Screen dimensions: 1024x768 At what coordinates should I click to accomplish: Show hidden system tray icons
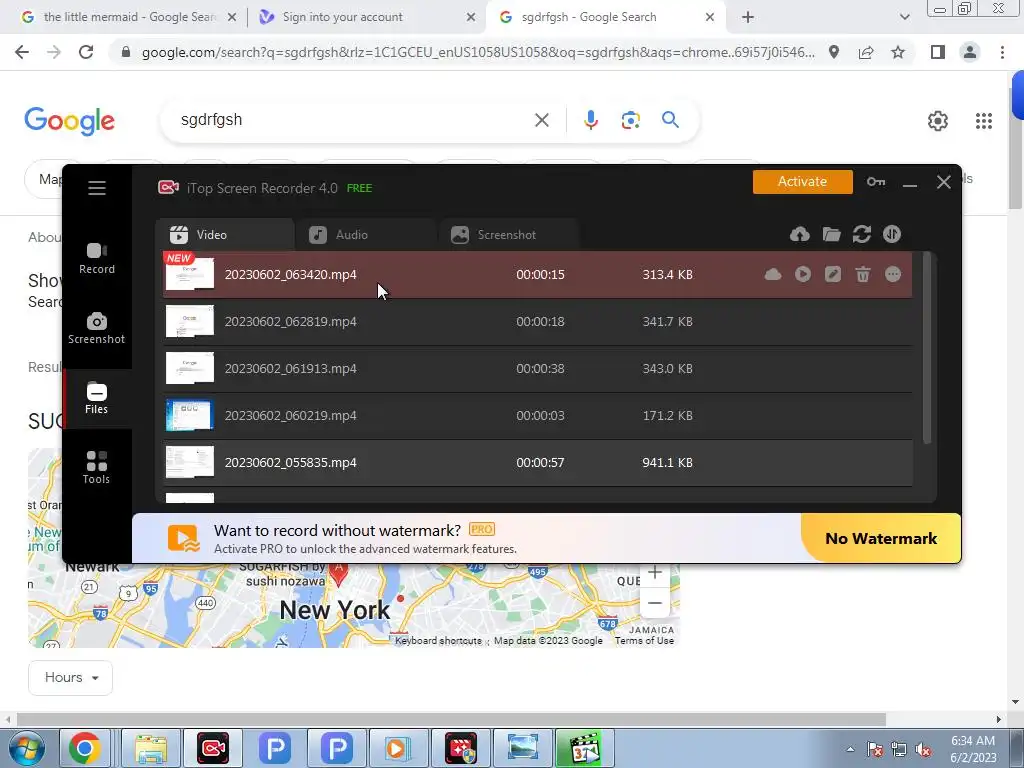click(x=850, y=749)
